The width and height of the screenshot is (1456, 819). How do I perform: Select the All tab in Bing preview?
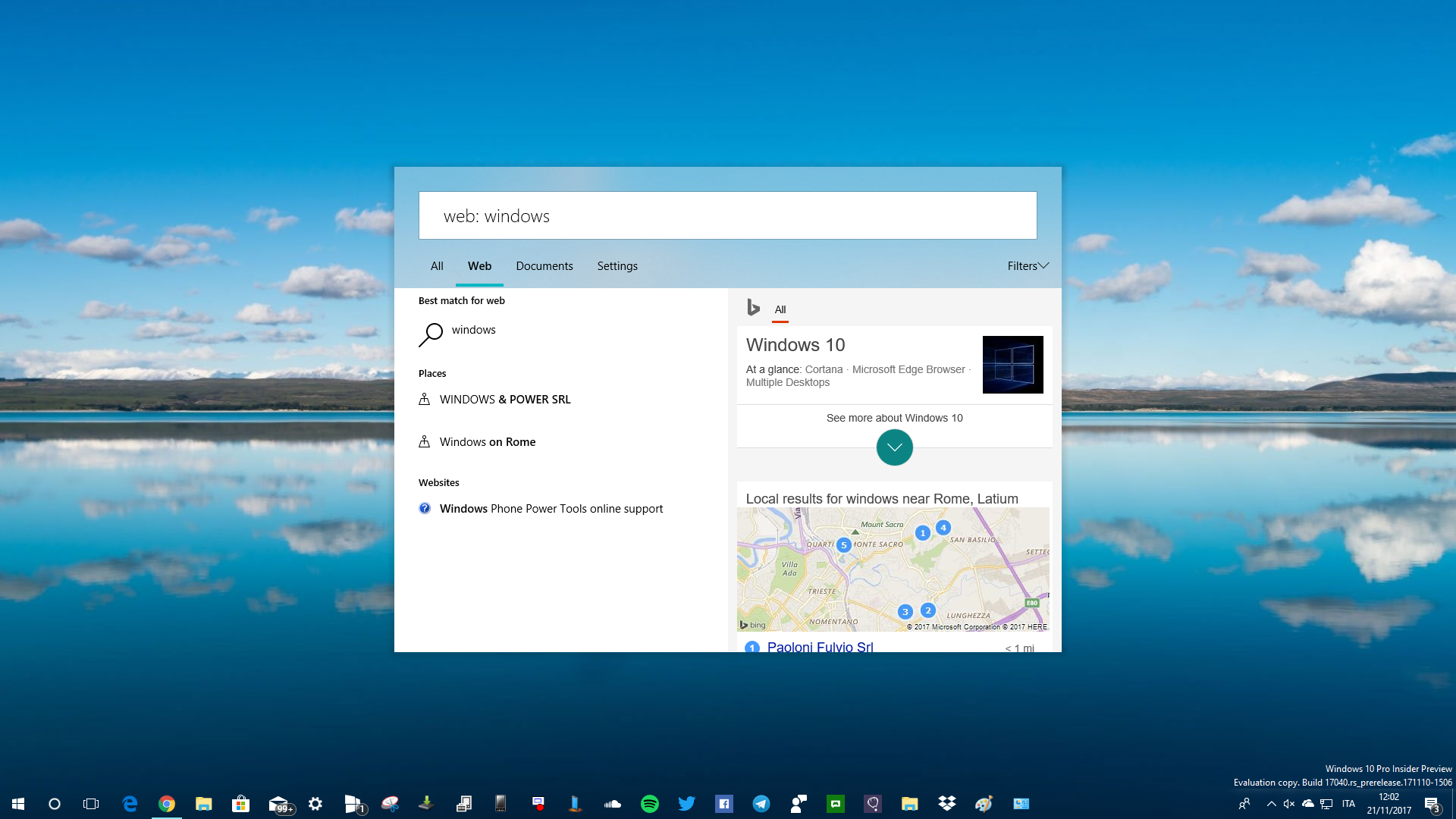[780, 309]
